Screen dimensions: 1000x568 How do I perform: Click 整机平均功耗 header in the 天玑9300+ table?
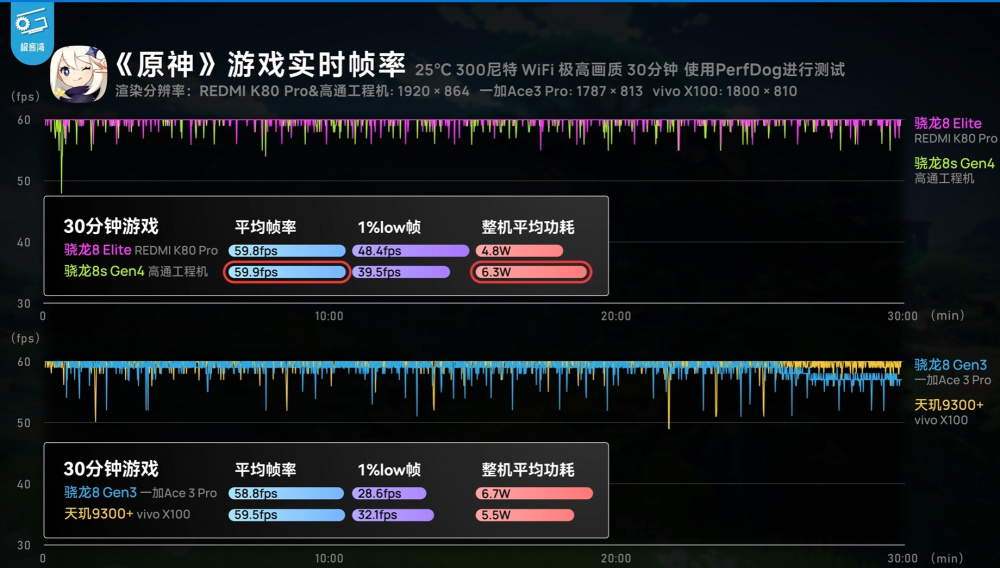(528, 470)
